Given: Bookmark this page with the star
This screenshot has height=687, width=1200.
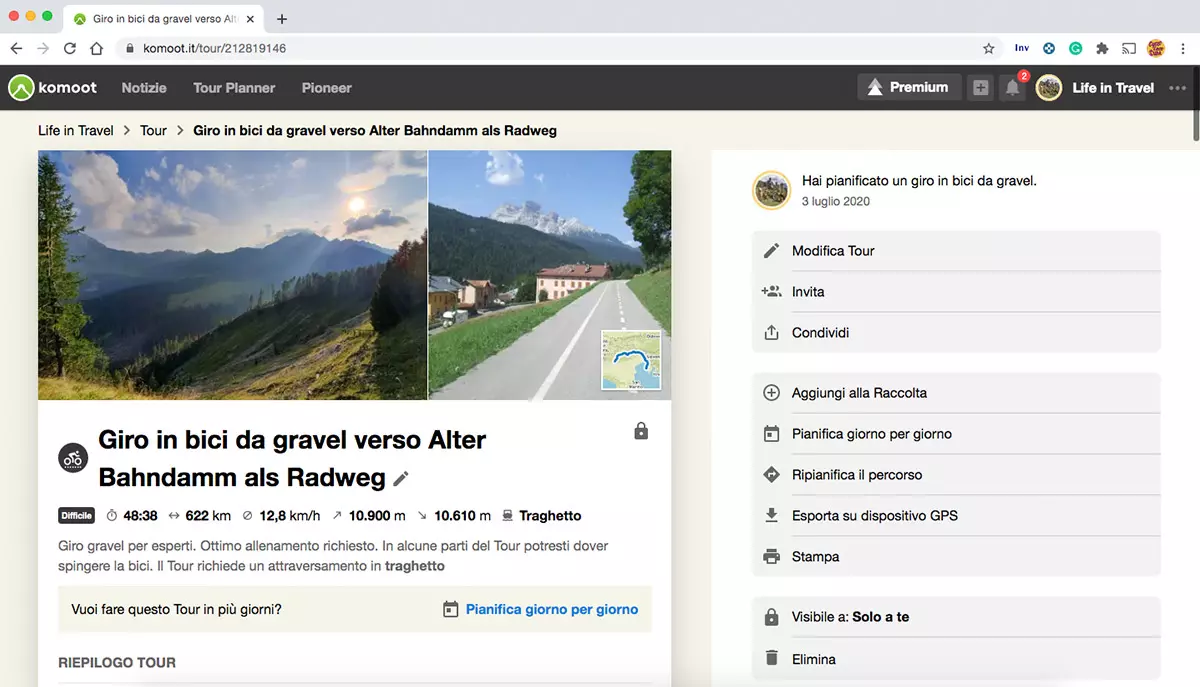Looking at the screenshot, I should click(989, 48).
